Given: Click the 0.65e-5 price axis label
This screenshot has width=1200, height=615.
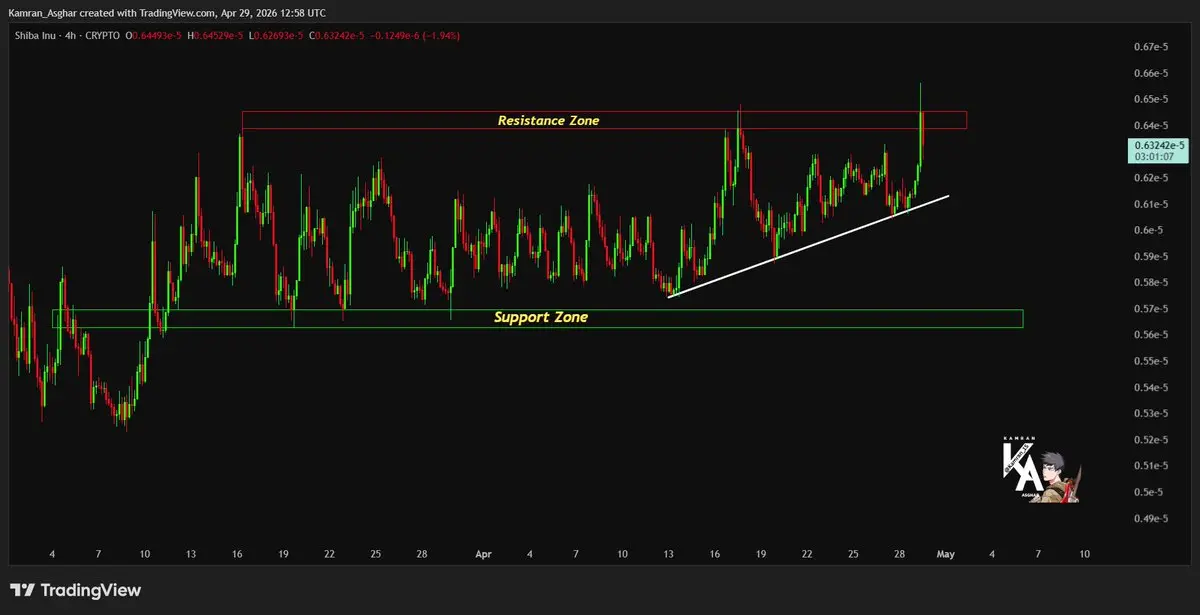Looking at the screenshot, I should (1153, 99).
